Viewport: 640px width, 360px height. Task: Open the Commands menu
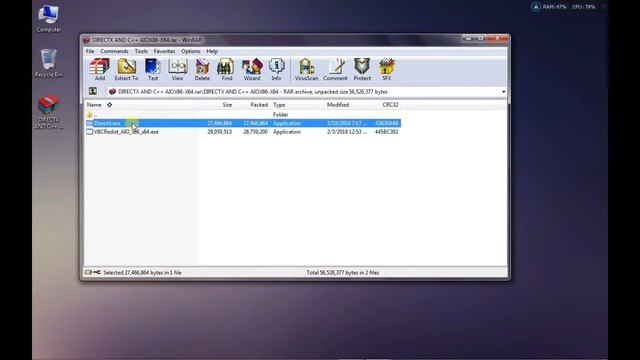(x=114, y=51)
